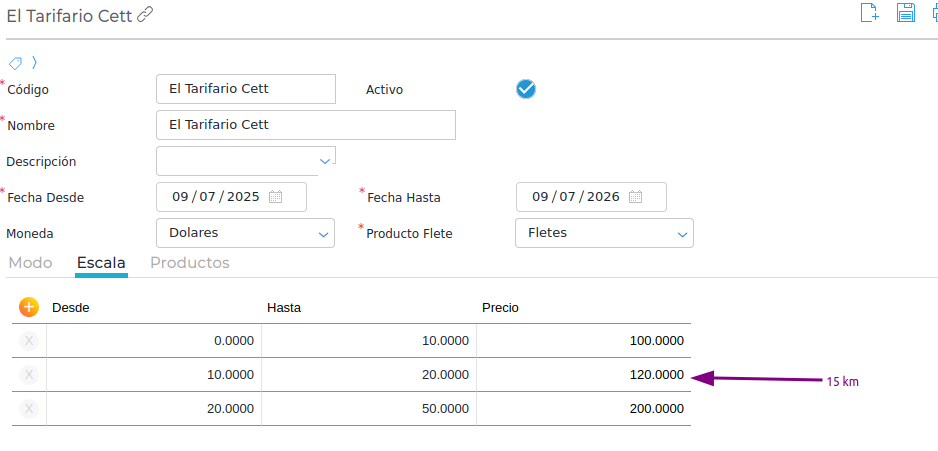Click the link icon beside the title

pos(145,15)
